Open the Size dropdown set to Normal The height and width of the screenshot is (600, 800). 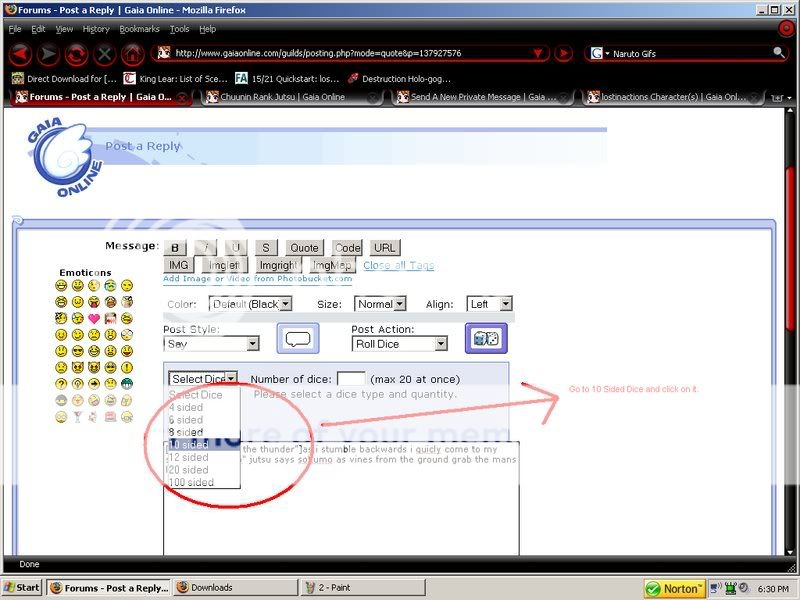click(x=380, y=303)
